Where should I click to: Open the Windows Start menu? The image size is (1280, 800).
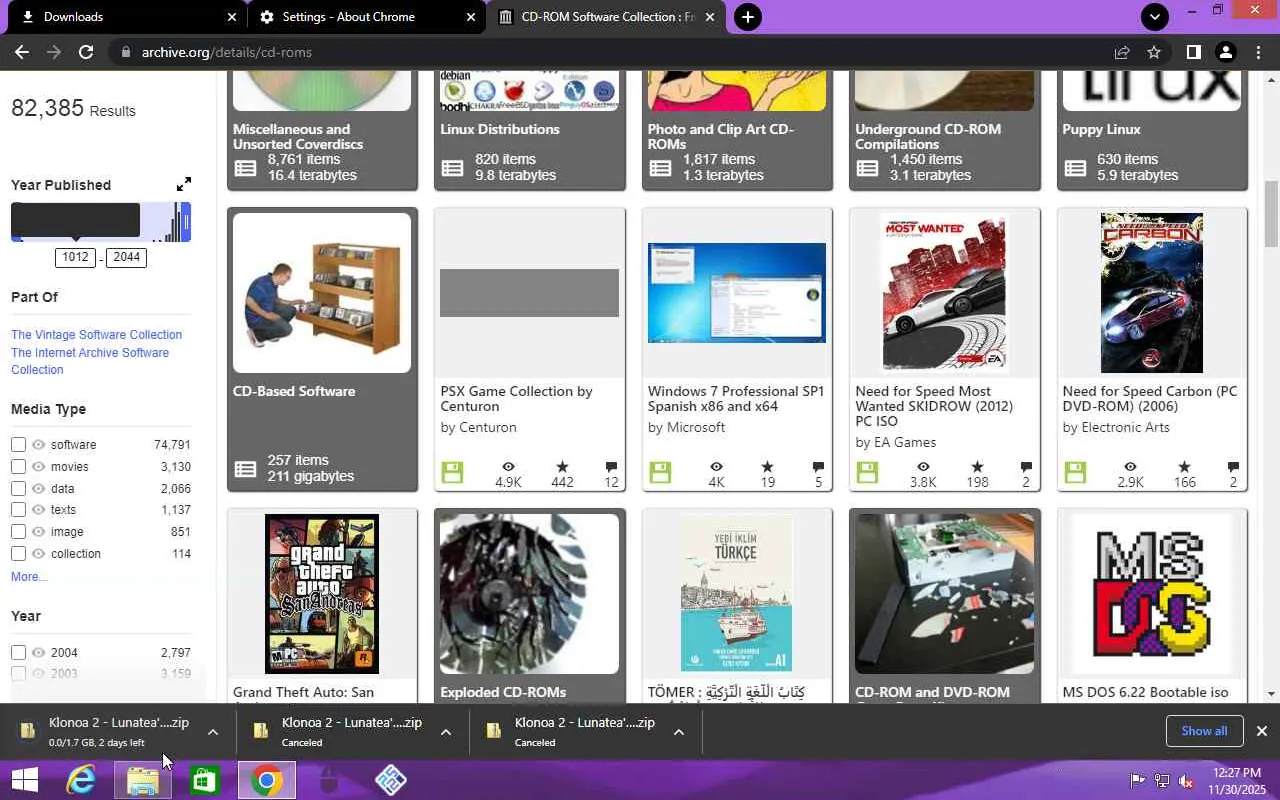tap(24, 780)
